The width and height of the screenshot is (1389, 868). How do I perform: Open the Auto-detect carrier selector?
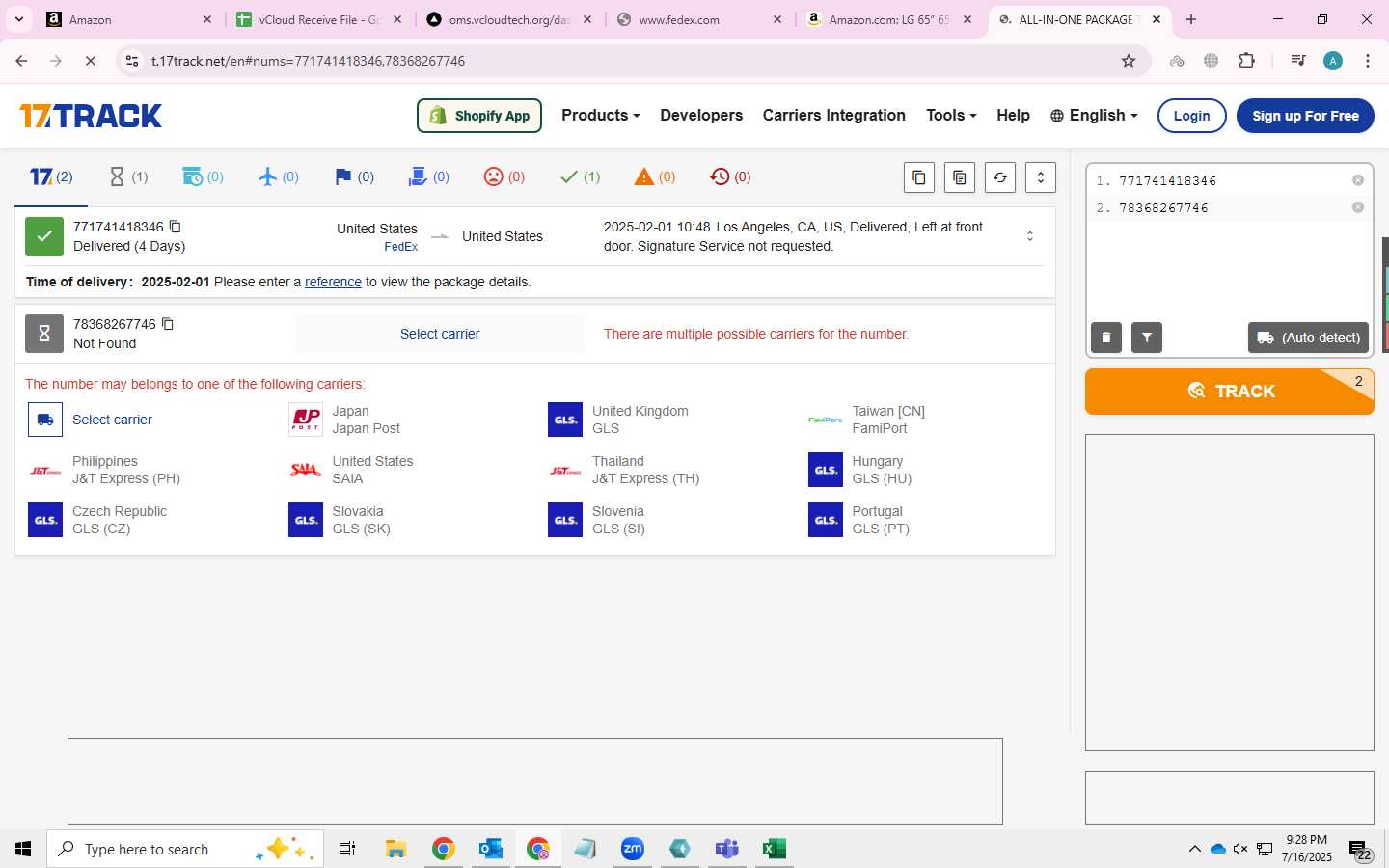pyautogui.click(x=1308, y=338)
